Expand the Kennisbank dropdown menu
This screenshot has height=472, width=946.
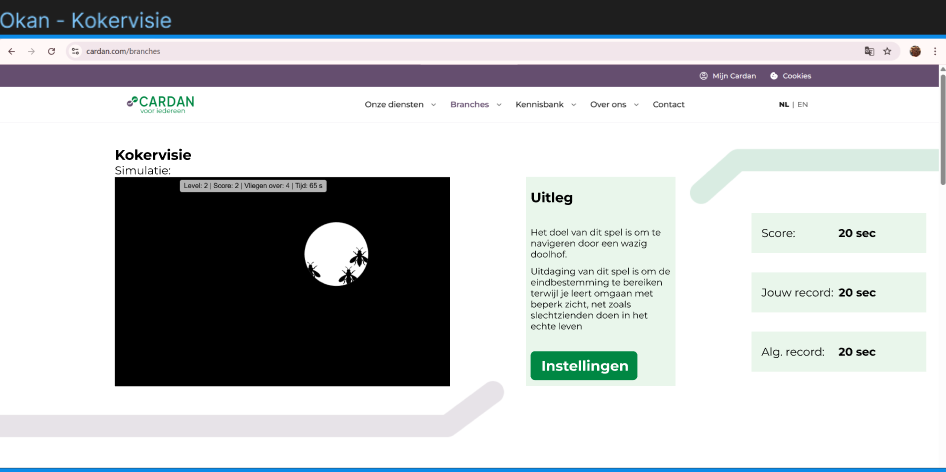[545, 104]
